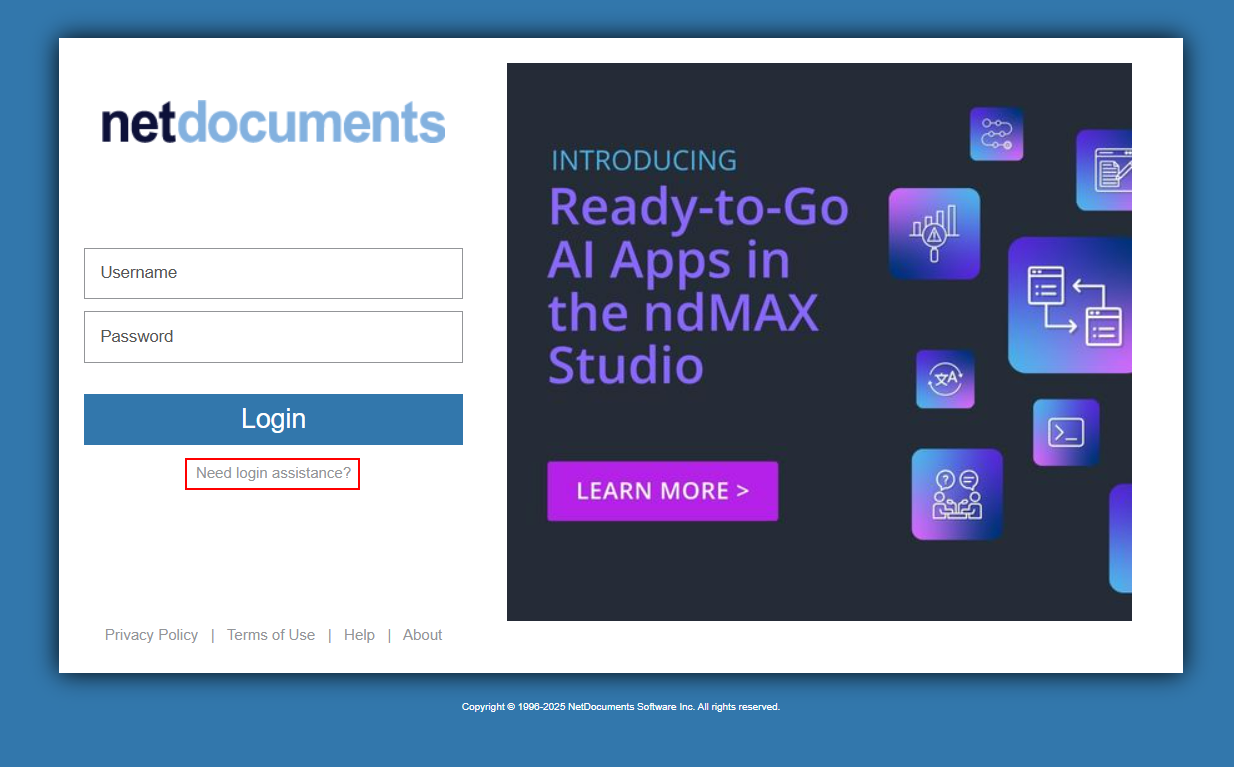This screenshot has height=767, width=1234.
Task: Open the About link in the footer
Action: (422, 635)
